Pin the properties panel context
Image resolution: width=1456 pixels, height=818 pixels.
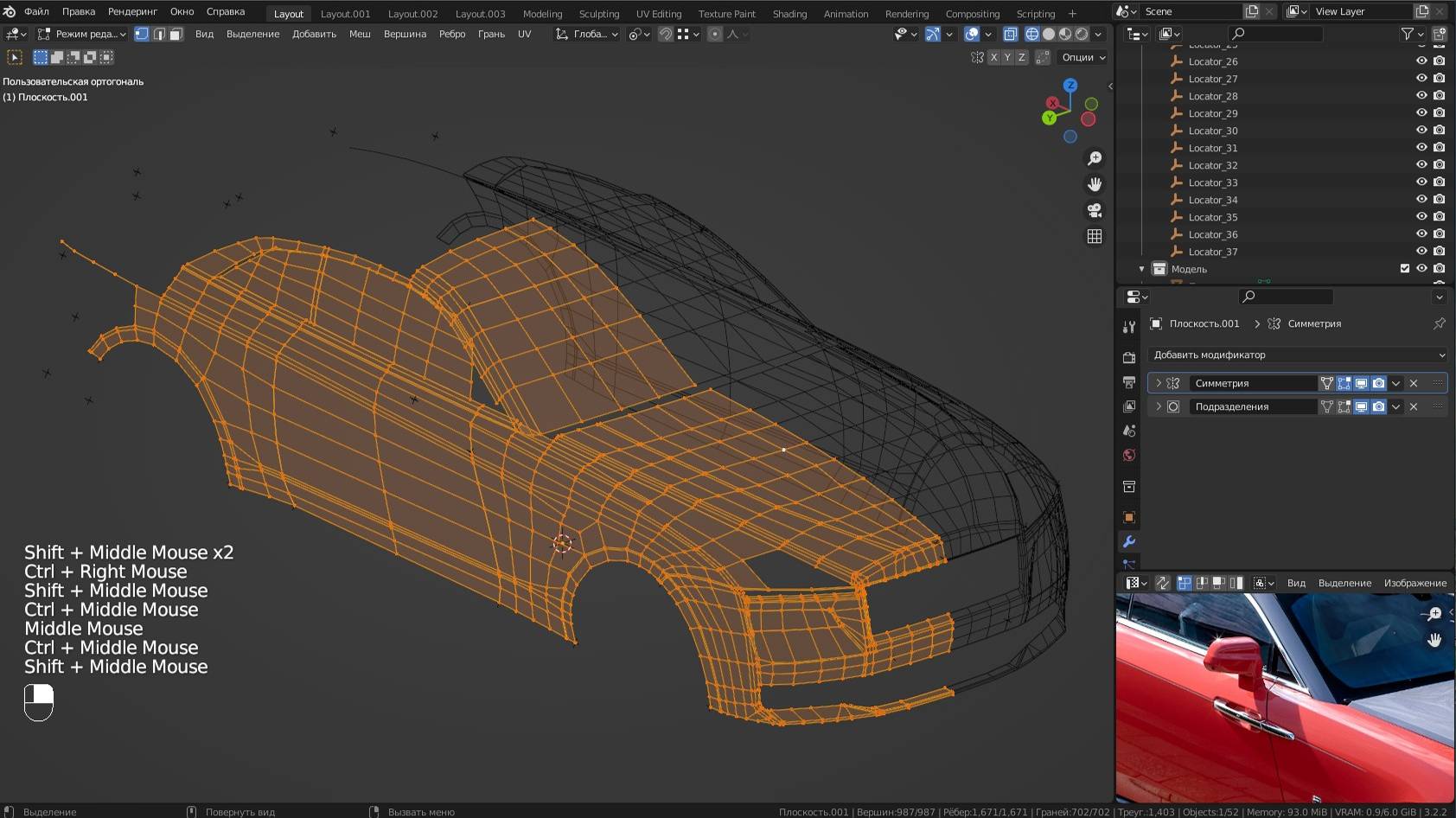click(x=1439, y=323)
